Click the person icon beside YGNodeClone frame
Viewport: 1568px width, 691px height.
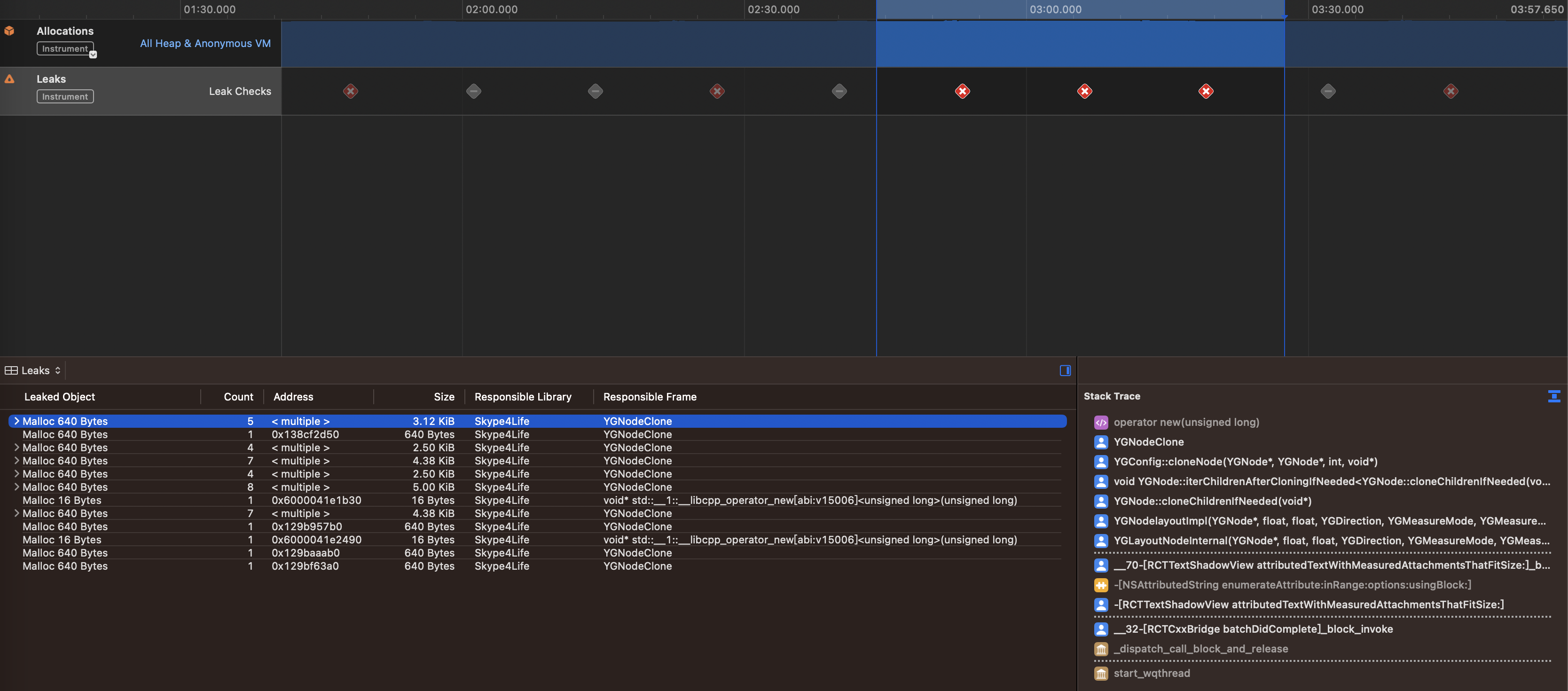click(x=1101, y=442)
